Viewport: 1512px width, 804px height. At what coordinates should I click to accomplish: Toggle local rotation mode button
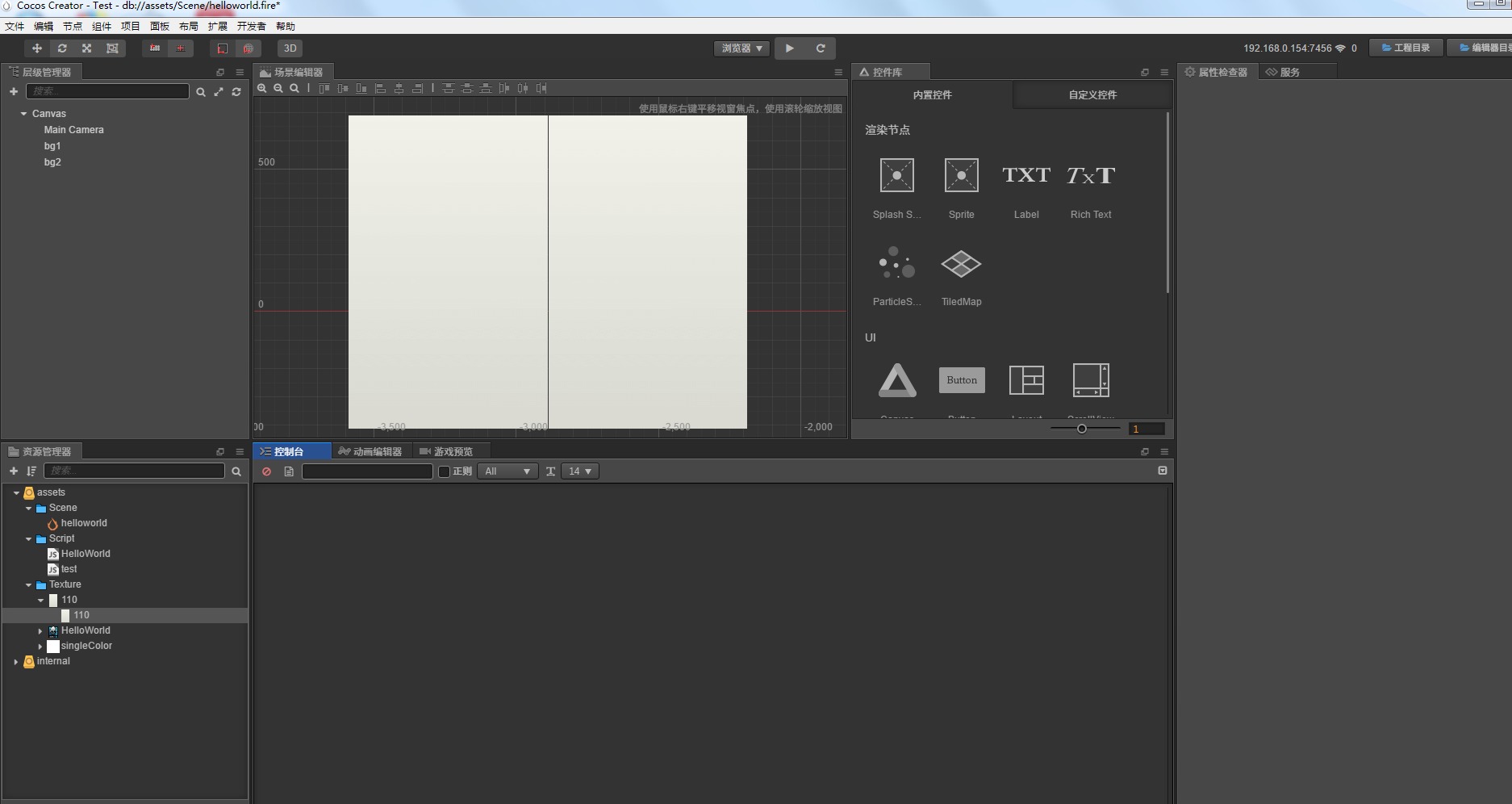[222, 48]
